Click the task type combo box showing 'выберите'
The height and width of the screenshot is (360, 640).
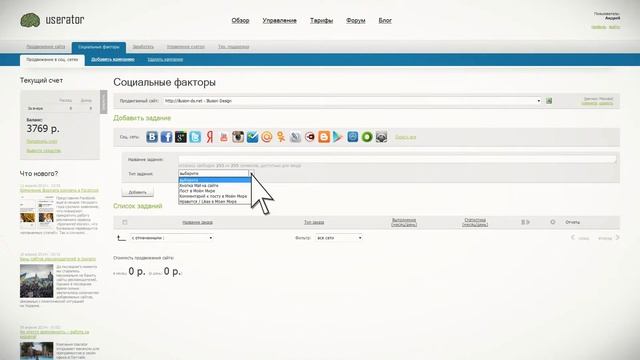(216, 173)
